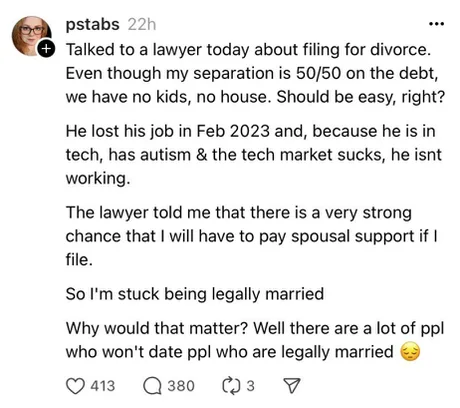Open the three-dot more options menu

(436, 24)
